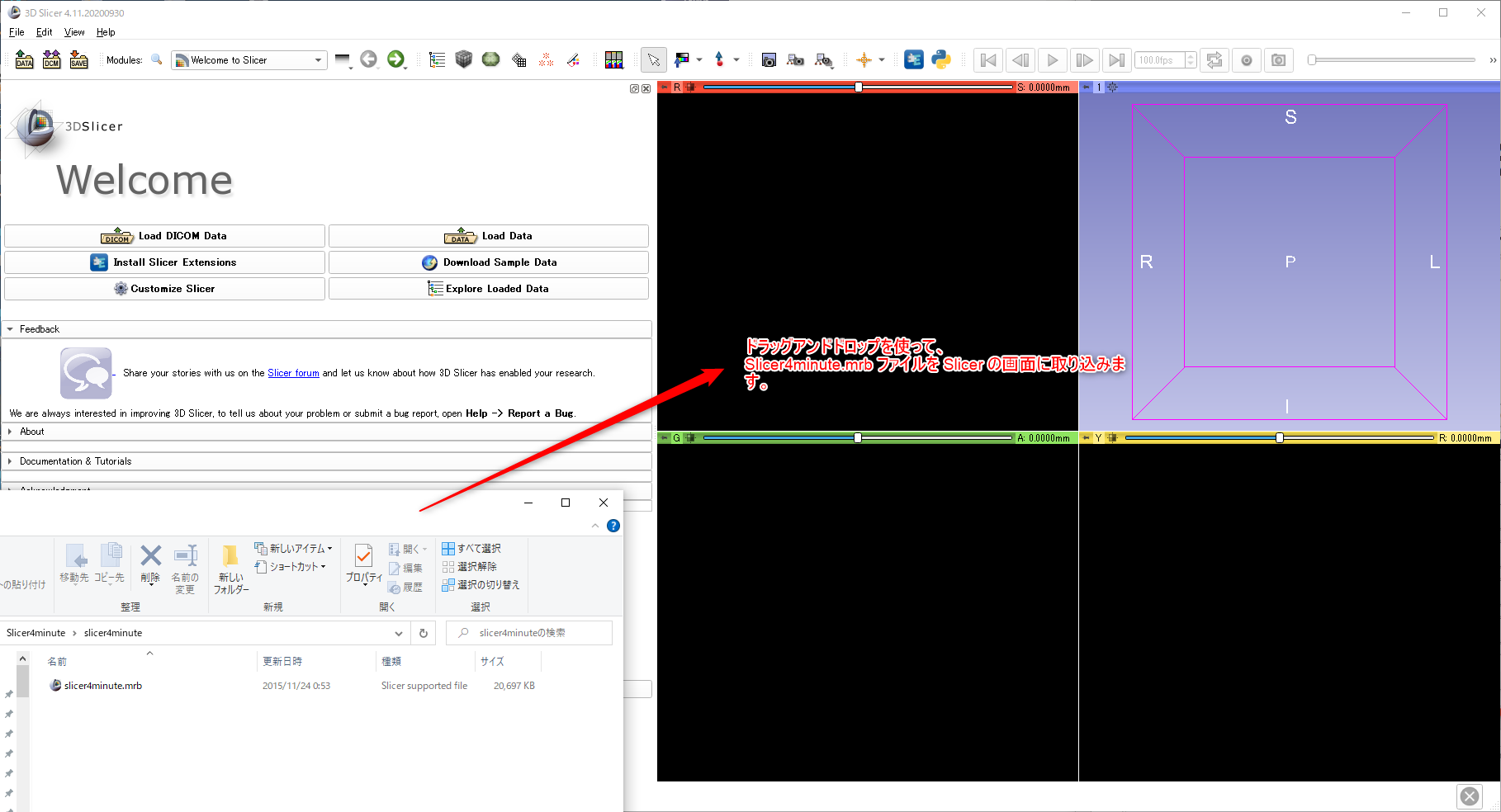Image resolution: width=1501 pixels, height=812 pixels.
Task: Open the Python interactor icon
Action: (941, 59)
